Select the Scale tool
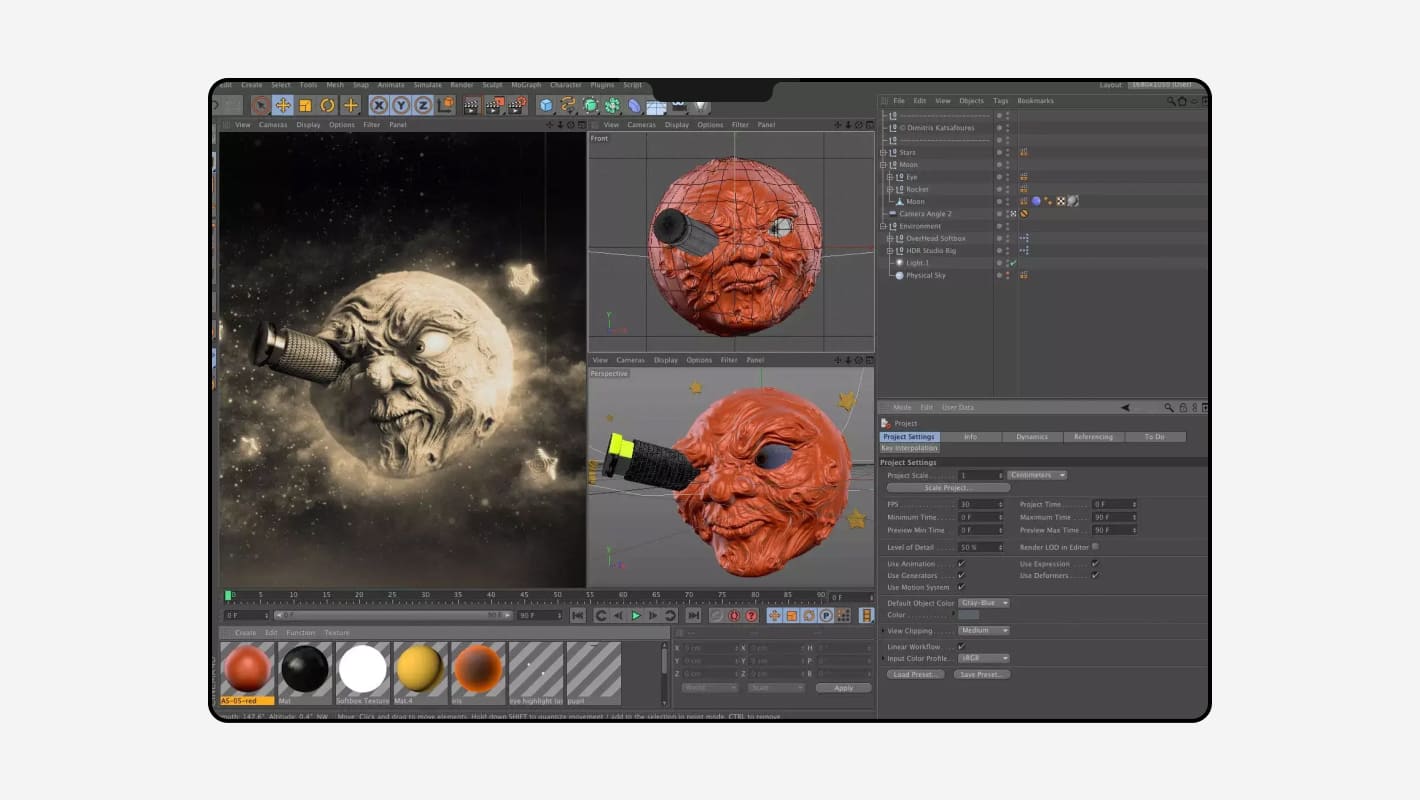Image resolution: width=1420 pixels, height=800 pixels. (x=304, y=105)
